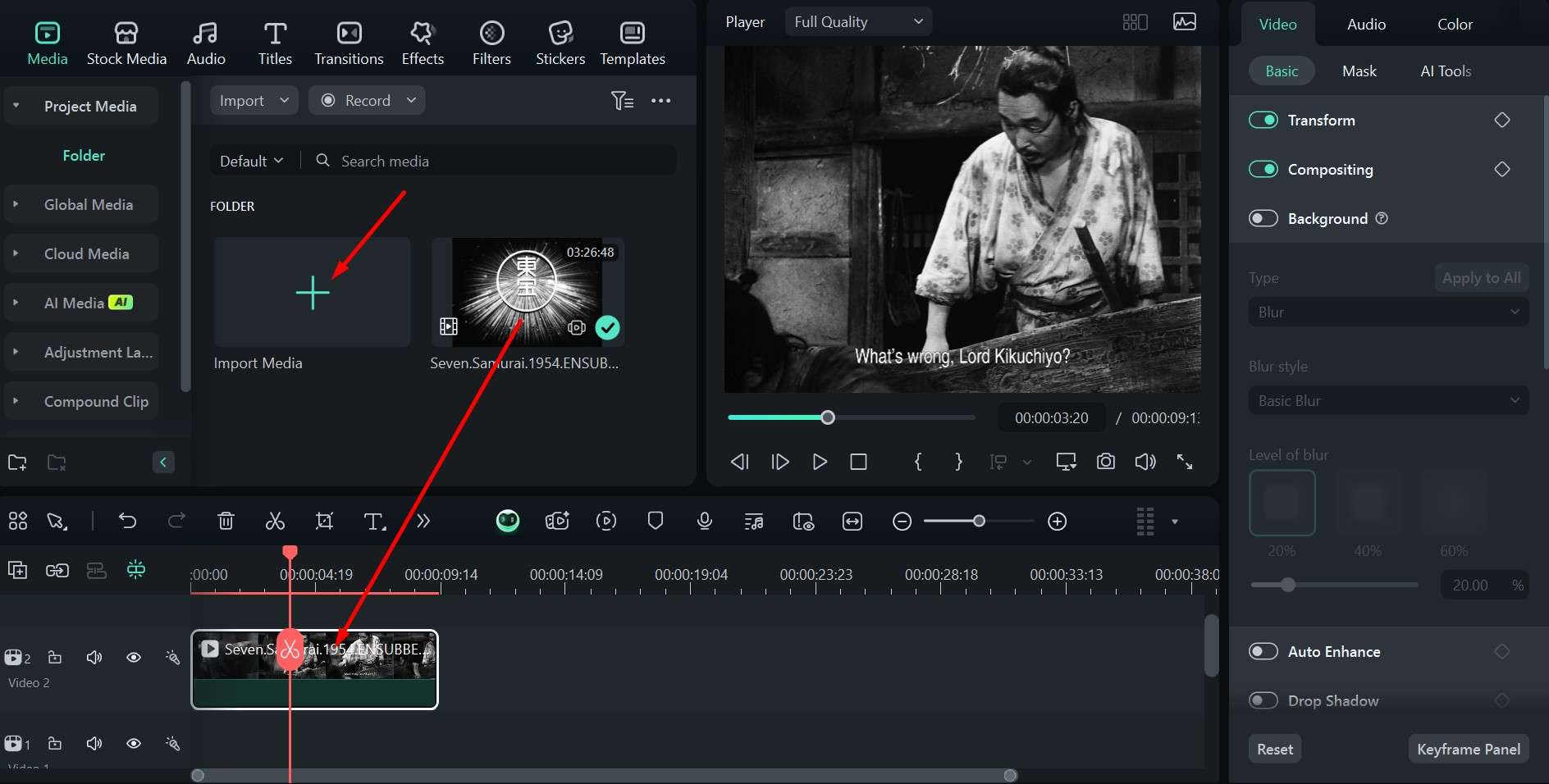Mute the Video 1 track audio
The height and width of the screenshot is (784, 1549).
[94, 744]
